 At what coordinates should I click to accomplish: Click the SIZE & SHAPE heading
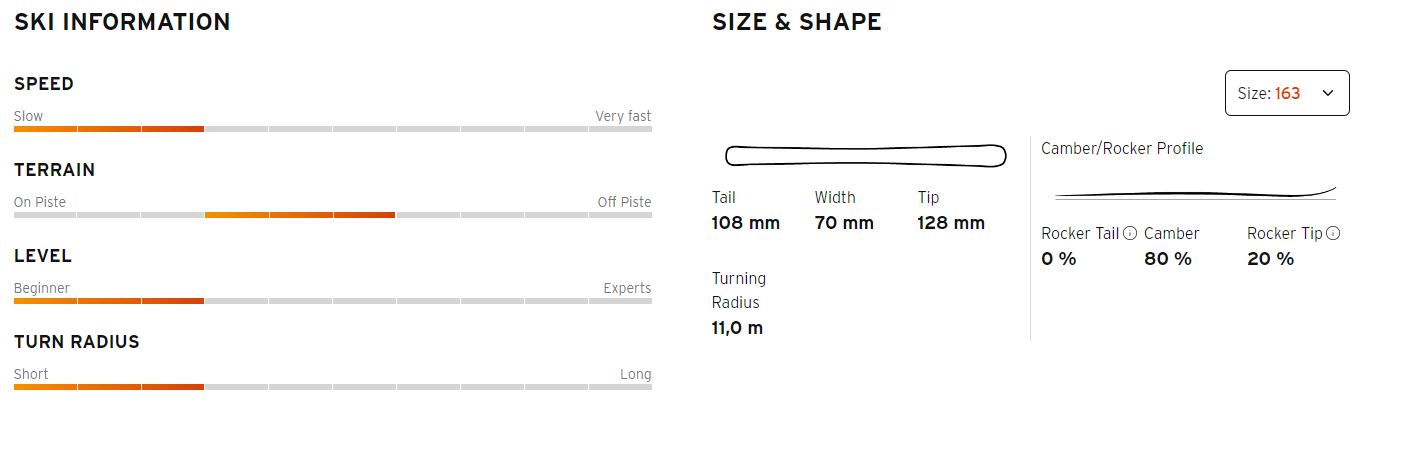pyautogui.click(x=797, y=22)
